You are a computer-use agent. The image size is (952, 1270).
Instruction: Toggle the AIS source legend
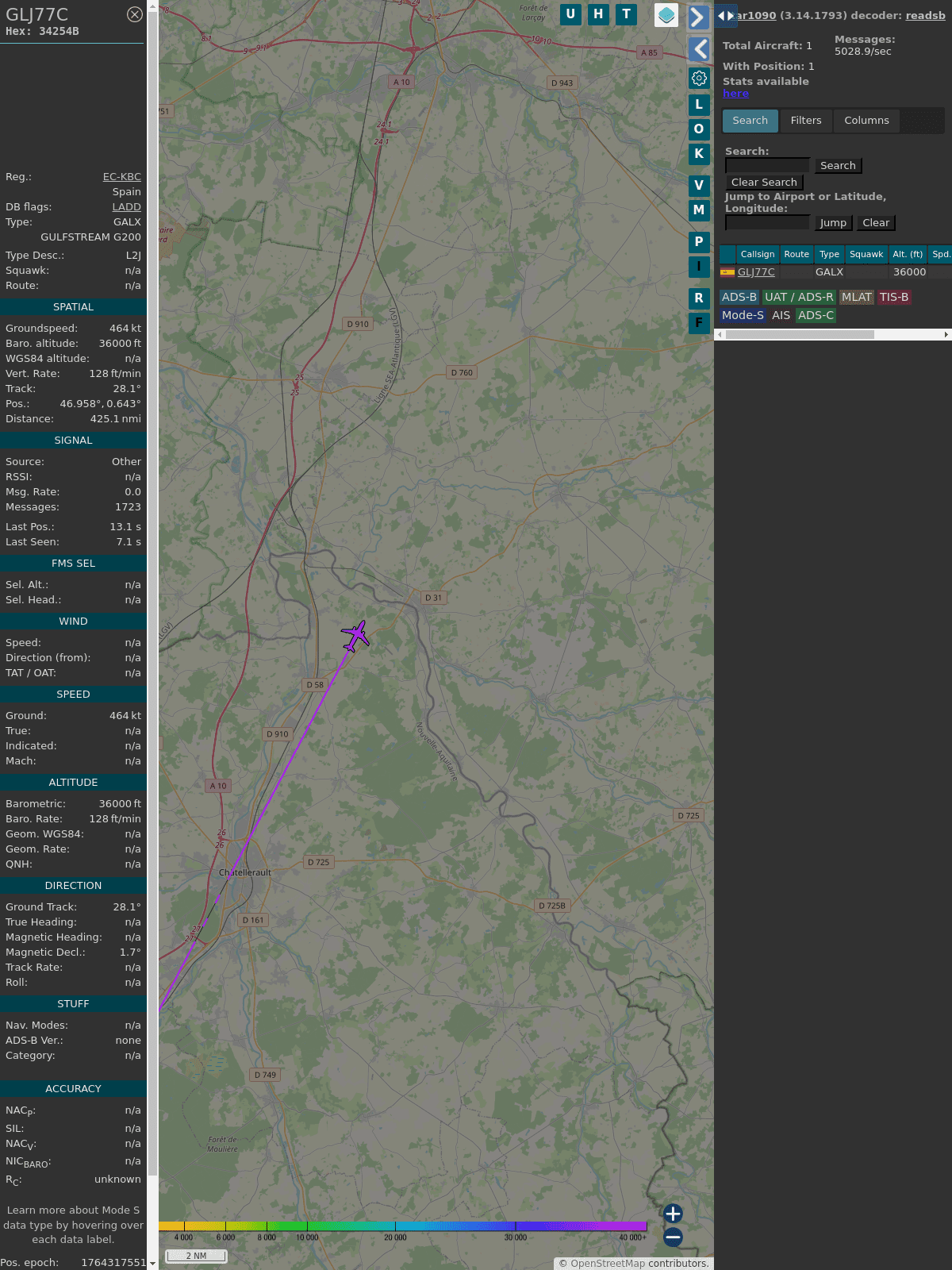pos(781,315)
